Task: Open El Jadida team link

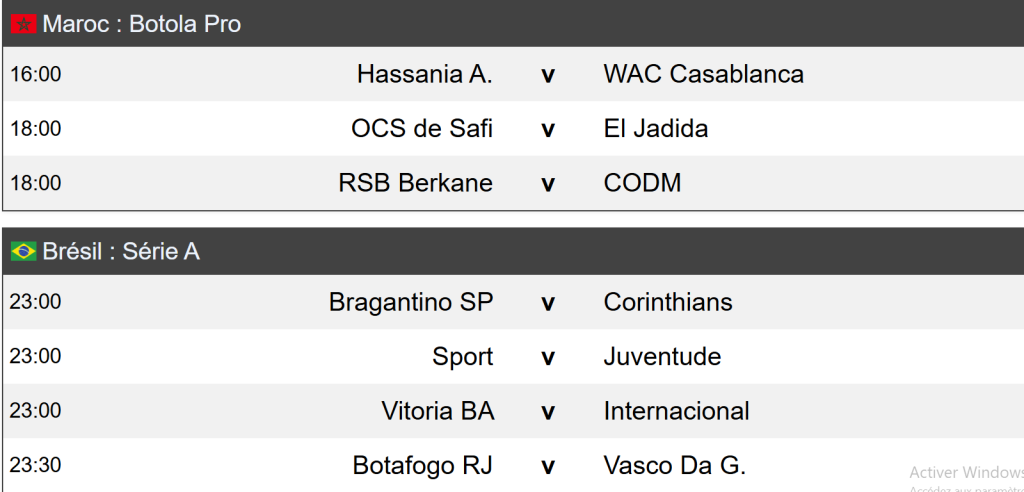Action: coord(656,129)
